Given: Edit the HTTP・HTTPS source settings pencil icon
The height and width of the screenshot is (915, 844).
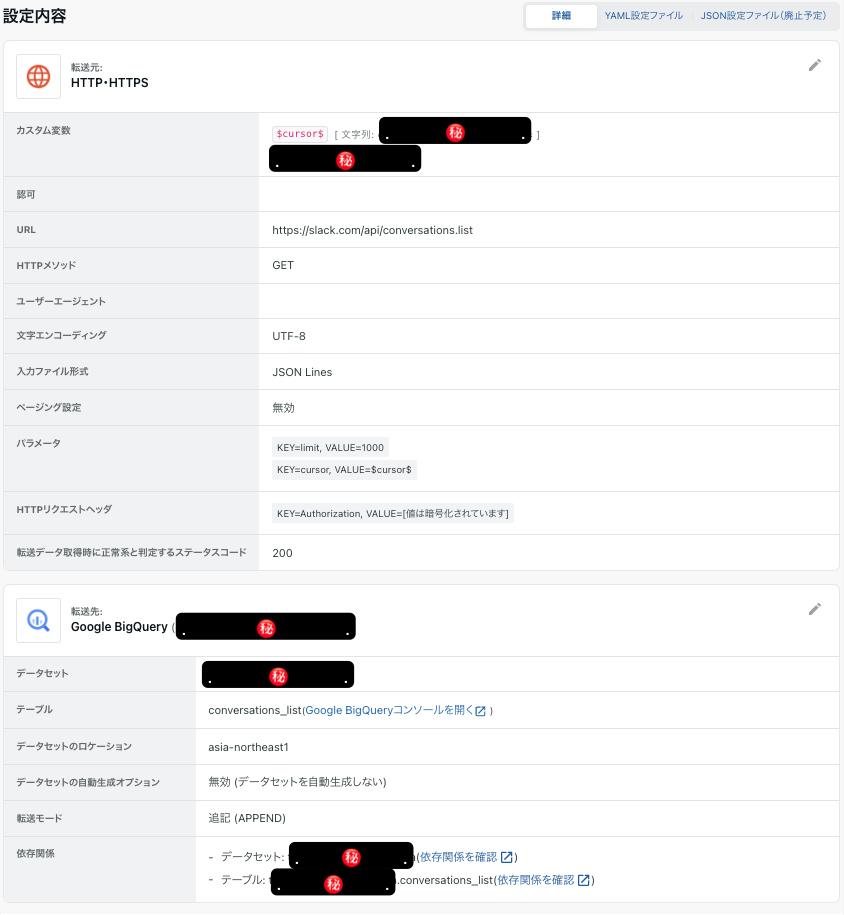Looking at the screenshot, I should [x=814, y=65].
